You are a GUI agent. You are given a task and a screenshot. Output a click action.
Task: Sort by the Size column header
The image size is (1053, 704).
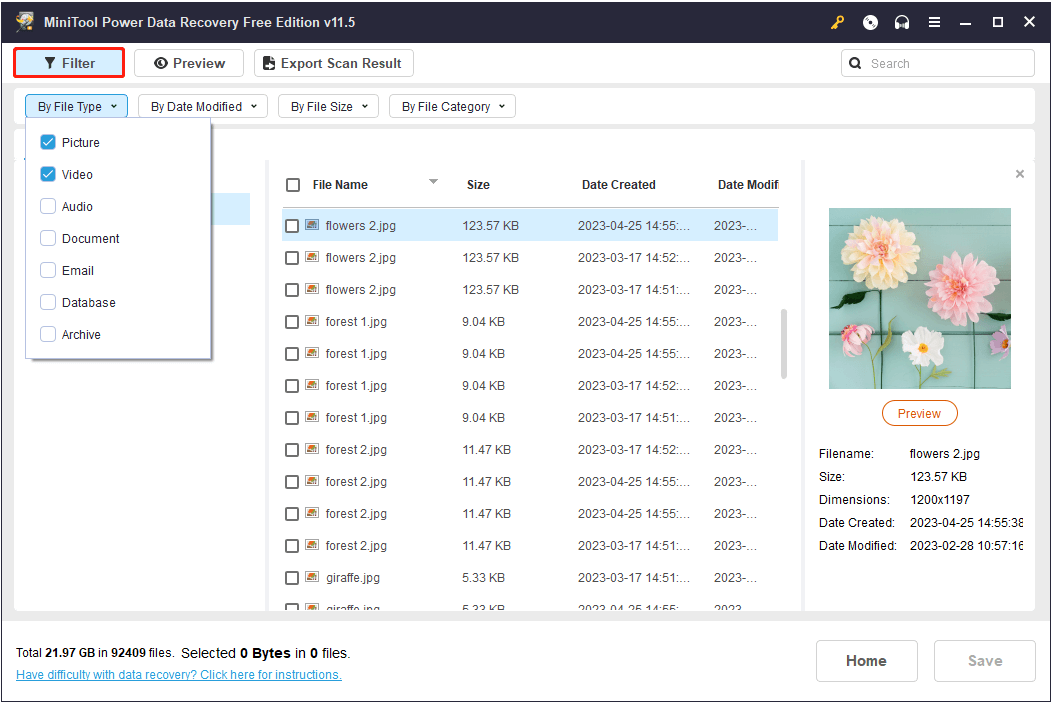click(x=478, y=185)
